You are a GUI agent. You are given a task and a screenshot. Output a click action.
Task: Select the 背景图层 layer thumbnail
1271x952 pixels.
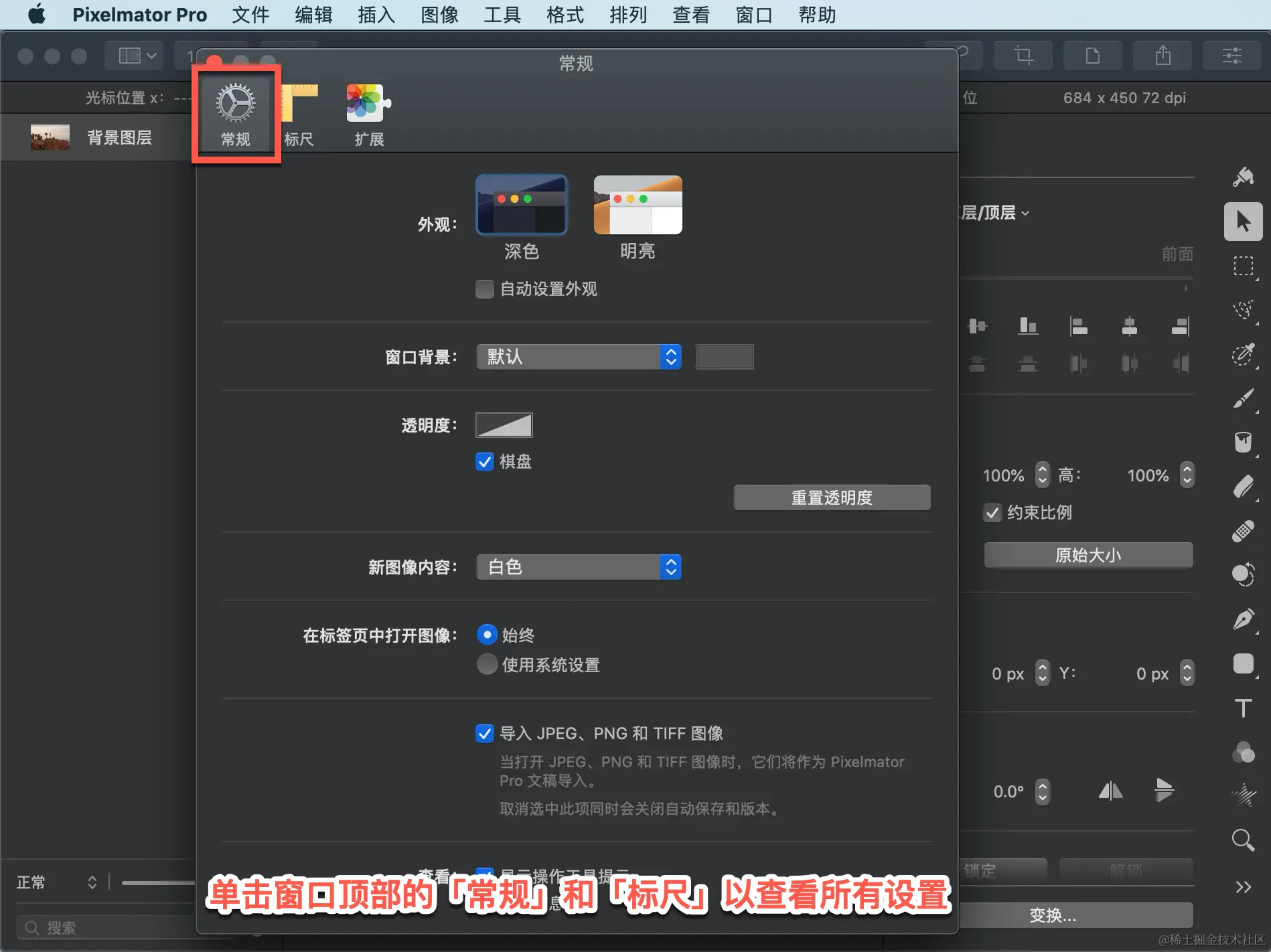[50, 137]
